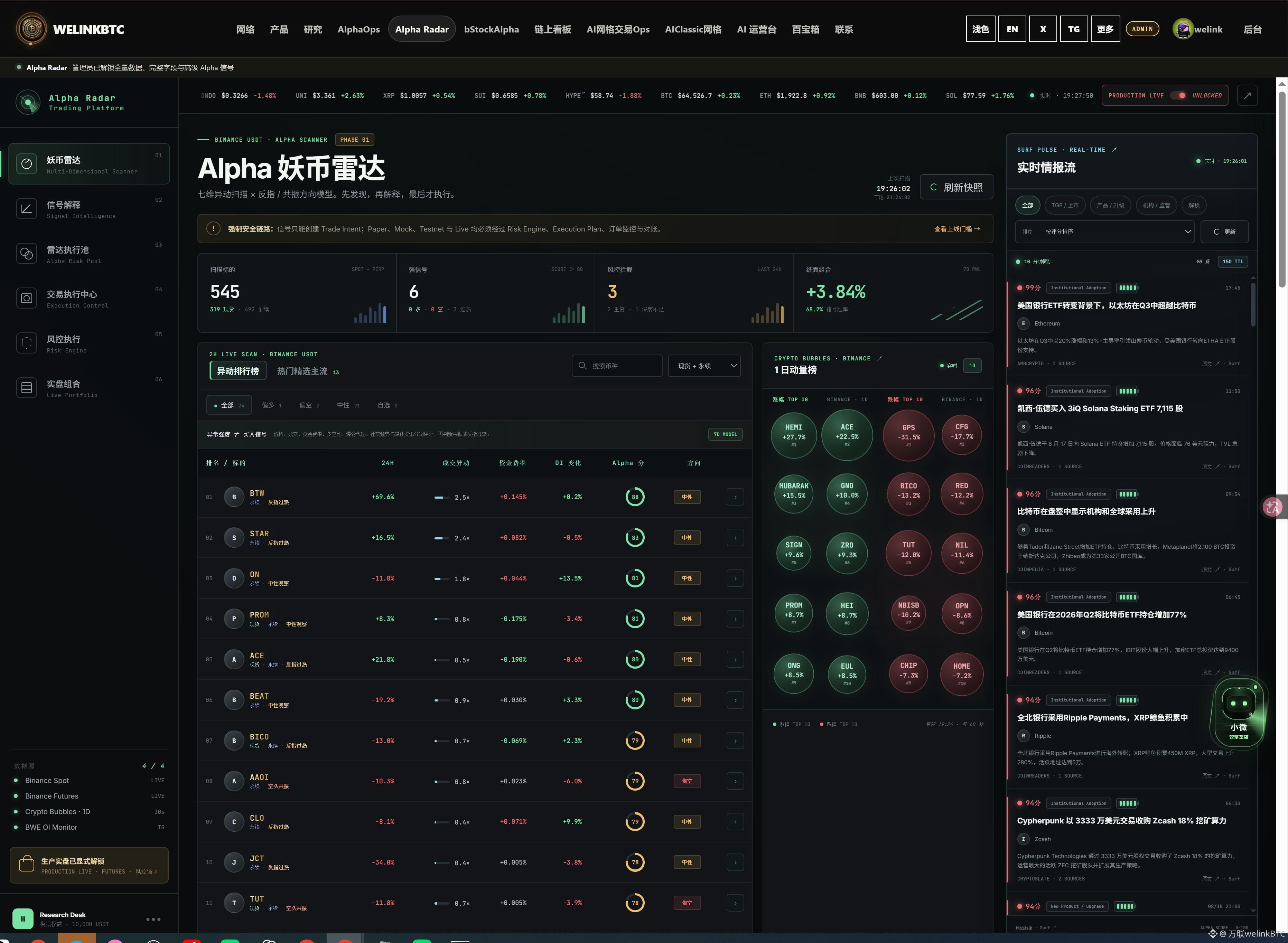Click the 更新 button in 实时情报流

tap(1224, 232)
